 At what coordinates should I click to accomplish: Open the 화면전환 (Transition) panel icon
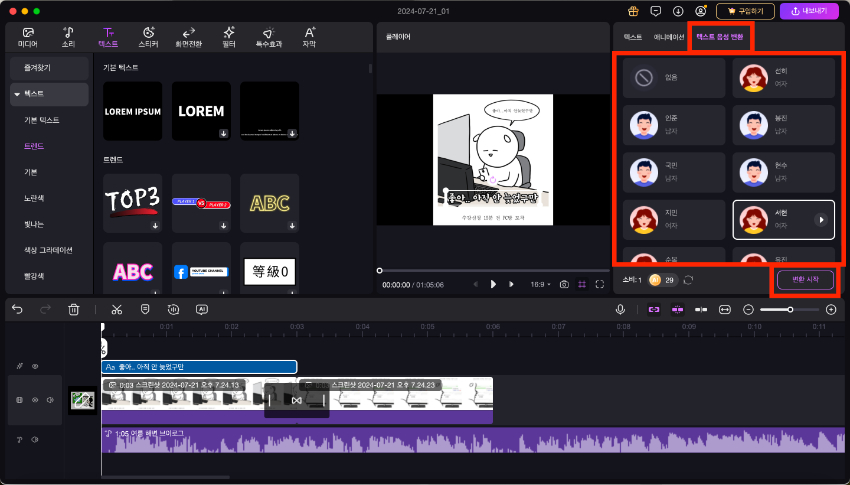pos(189,37)
